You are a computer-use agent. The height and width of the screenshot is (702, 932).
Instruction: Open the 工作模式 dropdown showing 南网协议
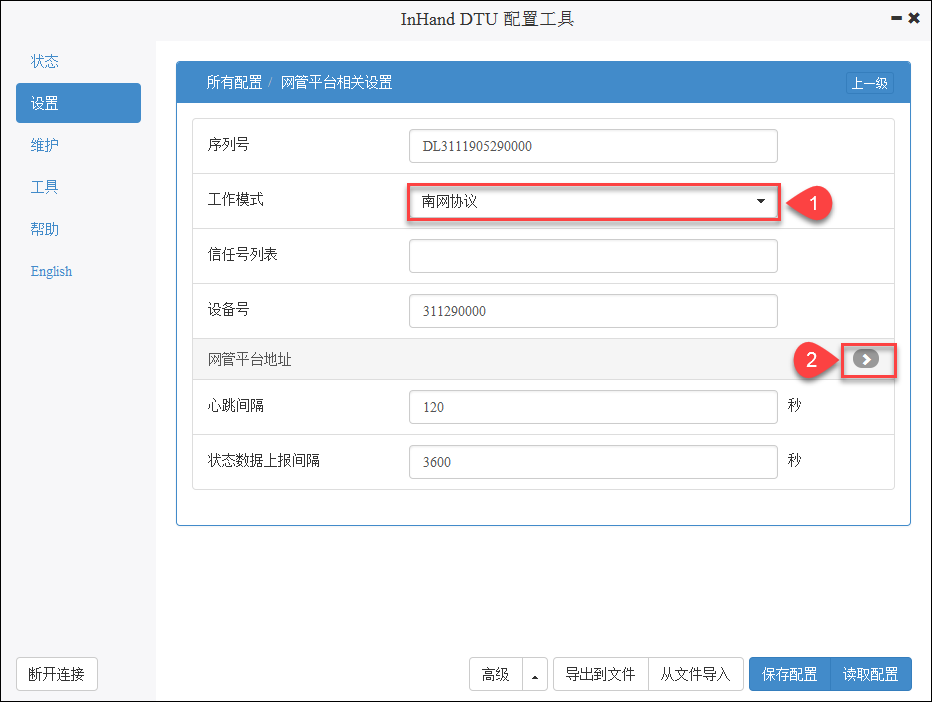click(x=593, y=202)
